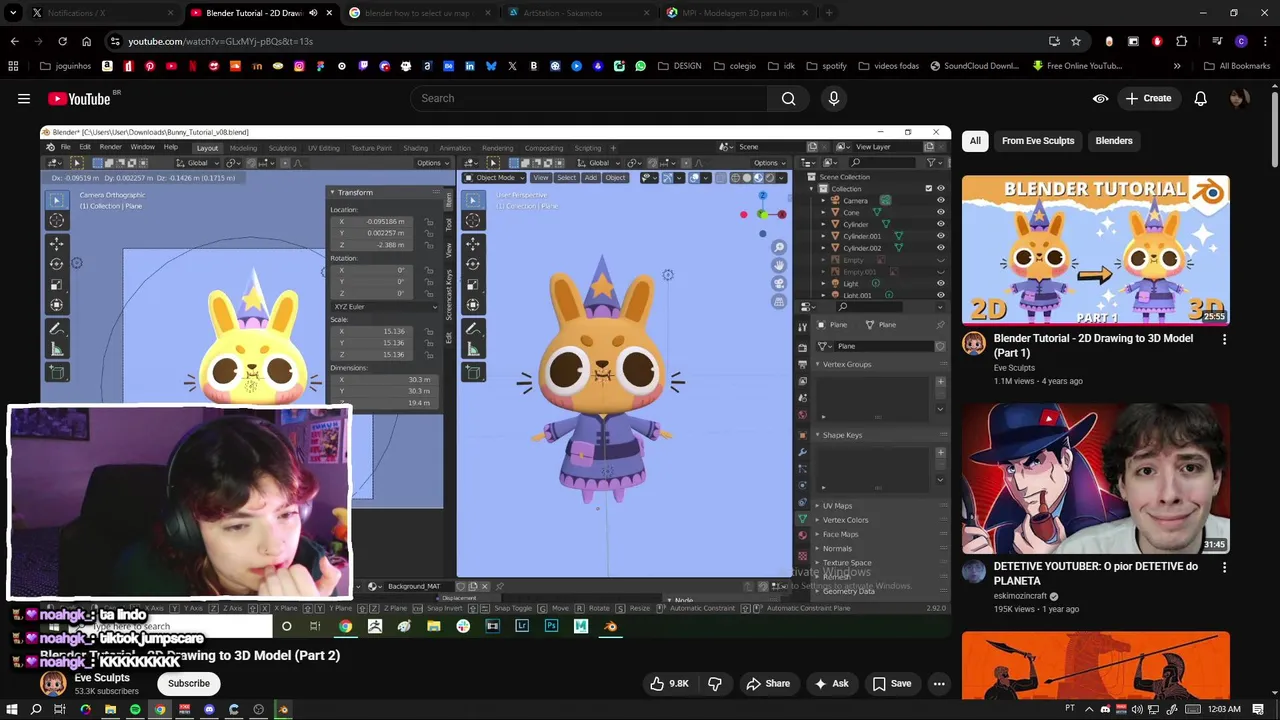Open three-dot menu for Part 1 tutorial video

[x=1224, y=339]
